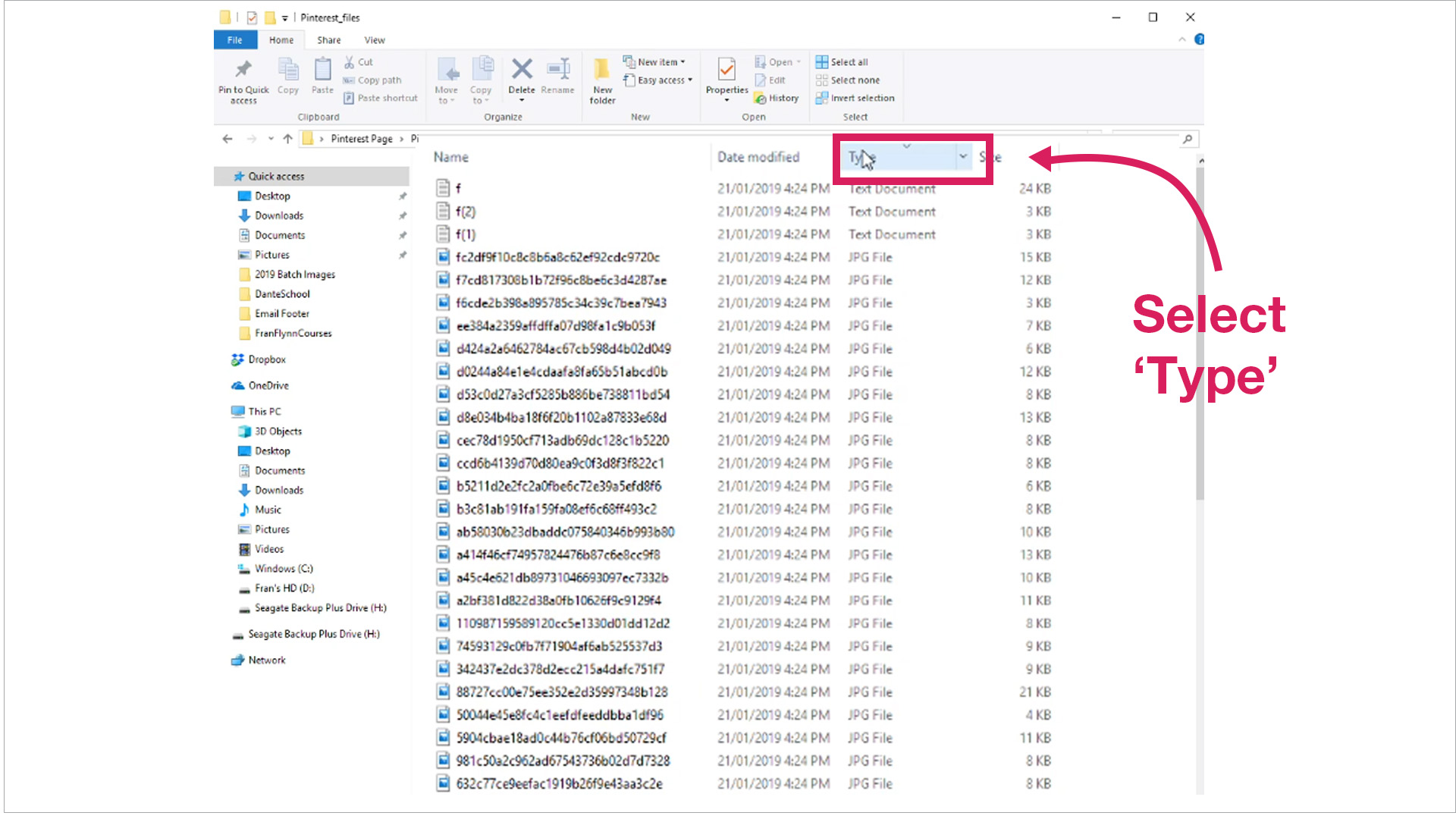Open the Type column filter dropdown arrow

coord(963,157)
